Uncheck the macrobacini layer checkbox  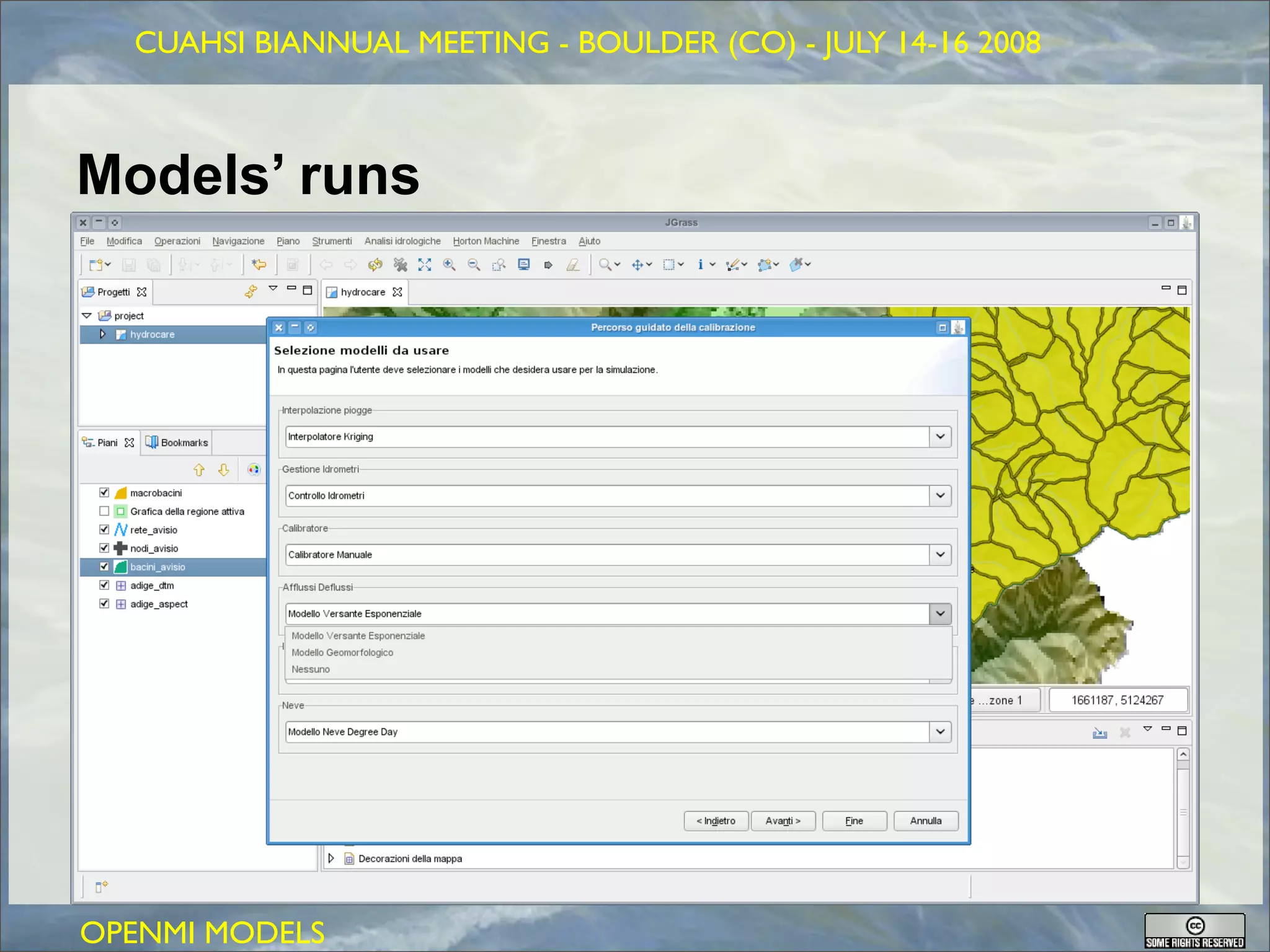(x=104, y=493)
